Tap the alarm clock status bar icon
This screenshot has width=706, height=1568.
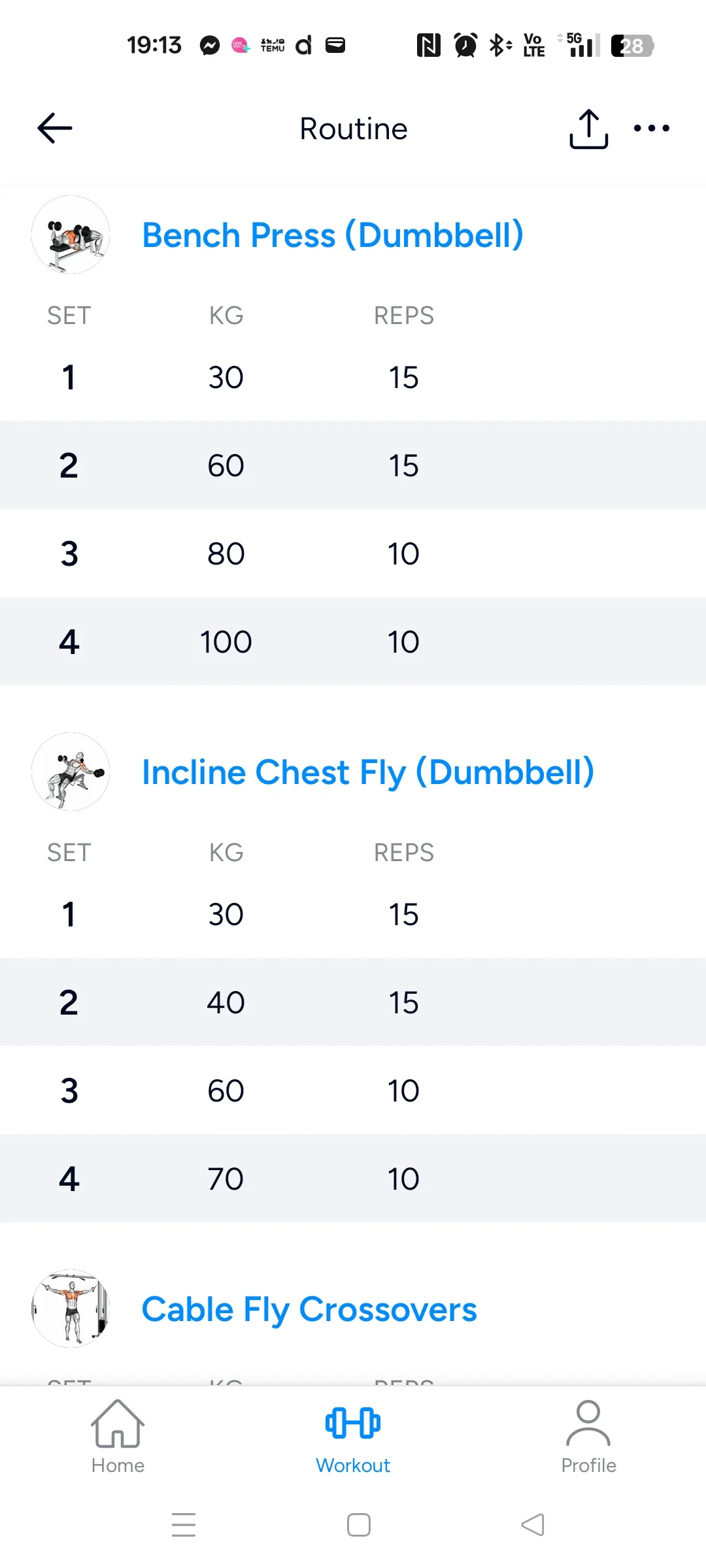[x=465, y=45]
